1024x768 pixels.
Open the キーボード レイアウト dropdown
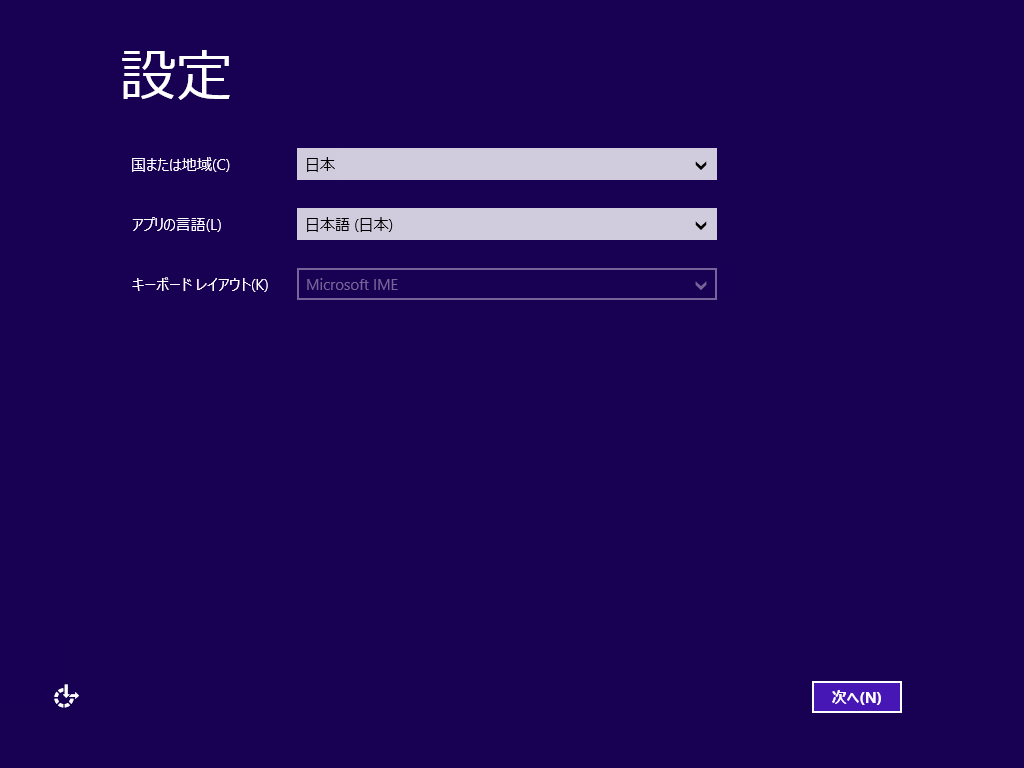click(506, 284)
